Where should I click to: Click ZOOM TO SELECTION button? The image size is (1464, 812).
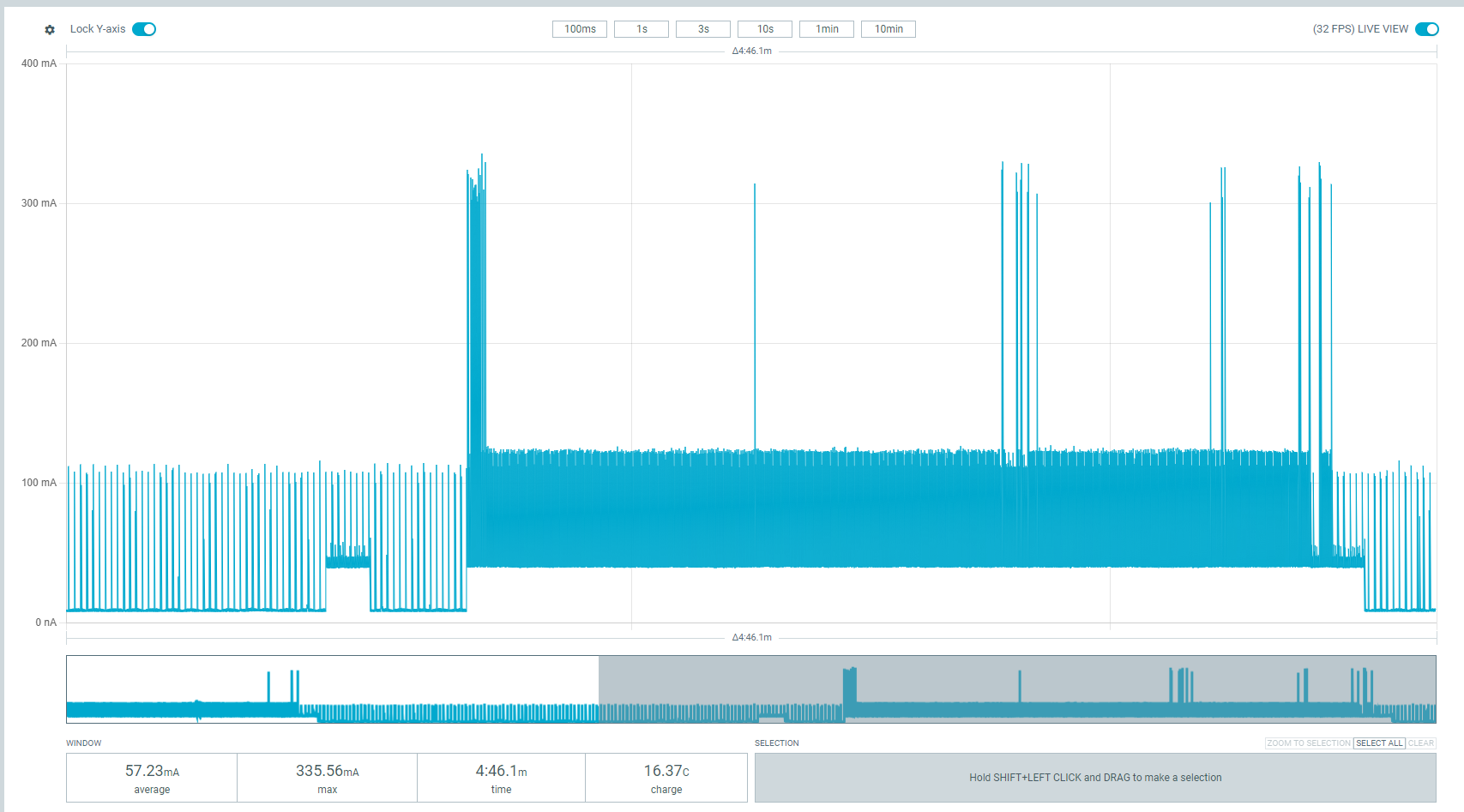pyautogui.click(x=1309, y=743)
